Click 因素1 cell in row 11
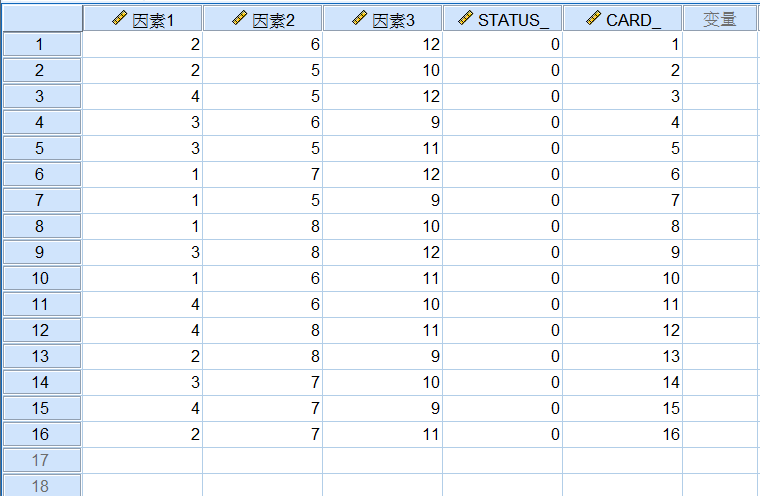Viewport: 760px width, 496px height. (x=142, y=304)
